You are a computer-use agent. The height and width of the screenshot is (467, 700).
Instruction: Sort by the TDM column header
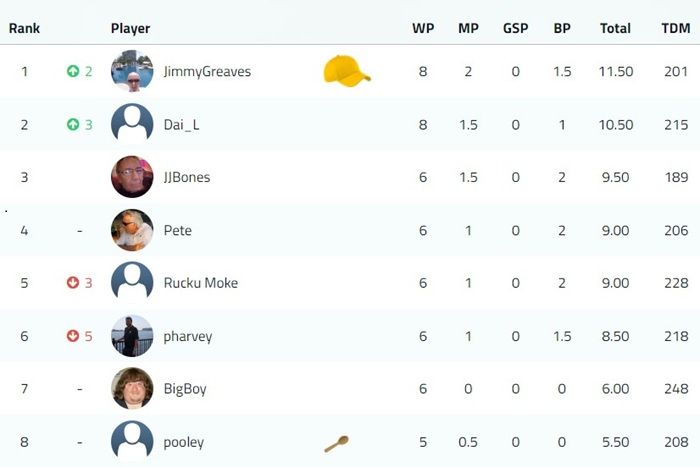[x=676, y=28]
